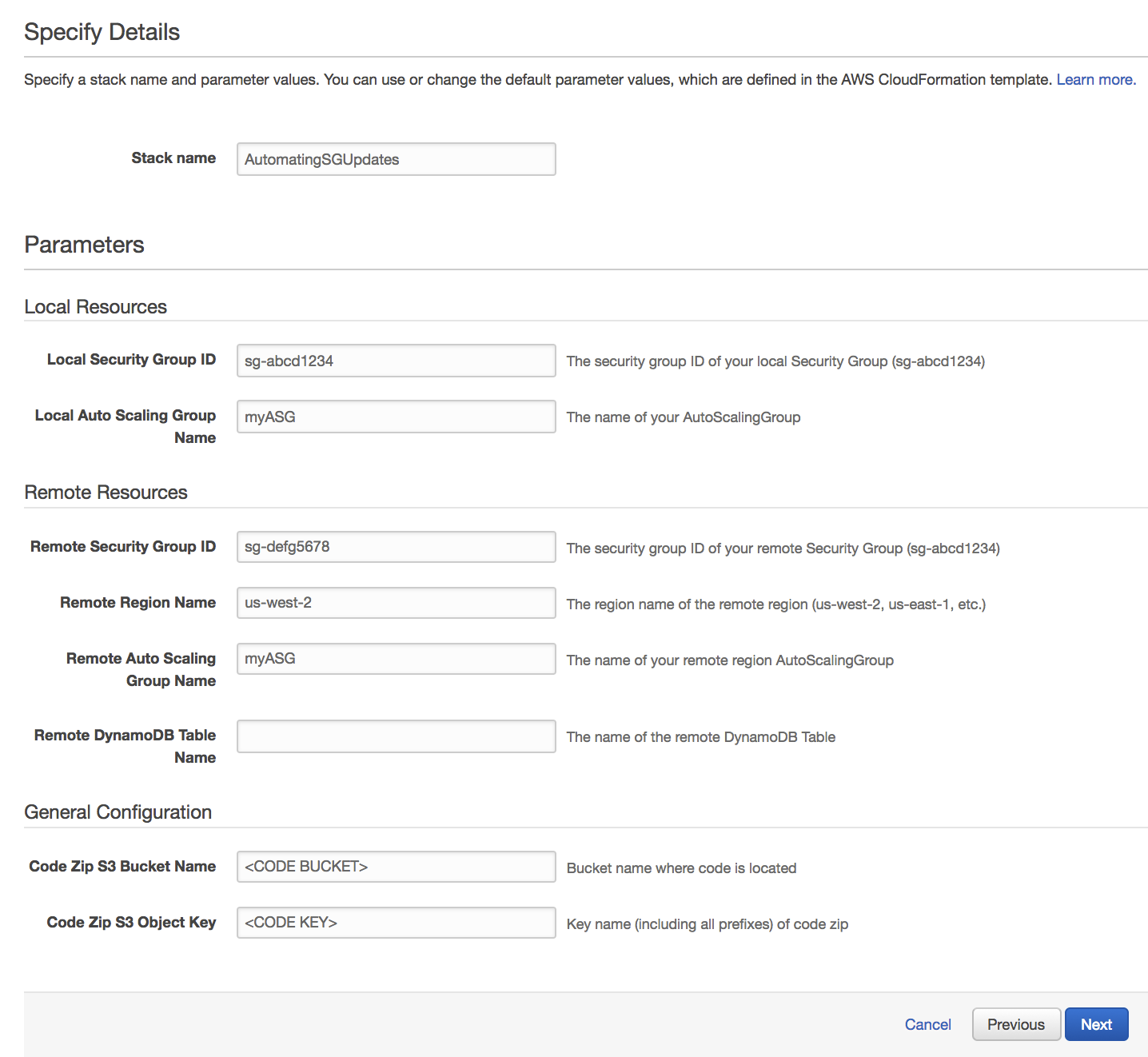Screen dimensions: 1148x1057
Task: Click the Parameters section heading
Action: tap(84, 245)
